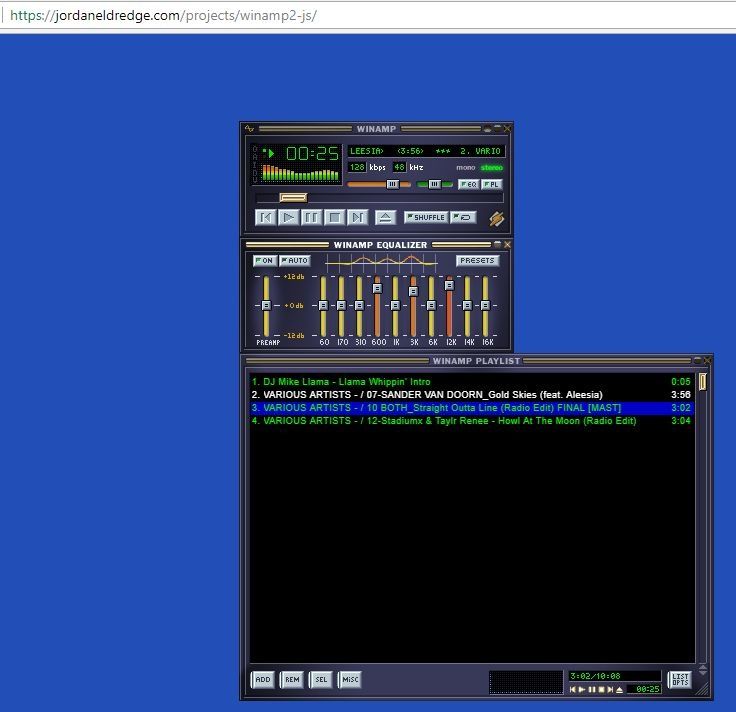Click the Eject open-file button in main window
The height and width of the screenshot is (712, 736).
pyautogui.click(x=385, y=217)
